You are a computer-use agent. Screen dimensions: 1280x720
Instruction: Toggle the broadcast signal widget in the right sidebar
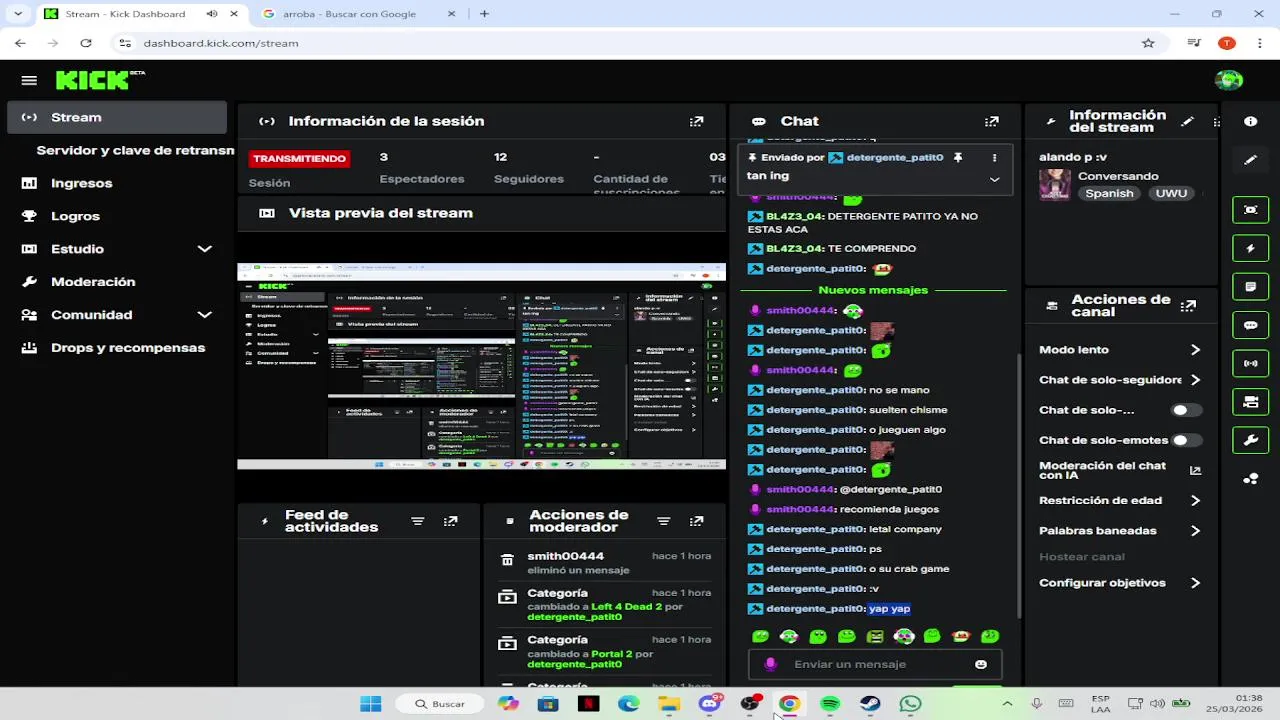point(1250,363)
